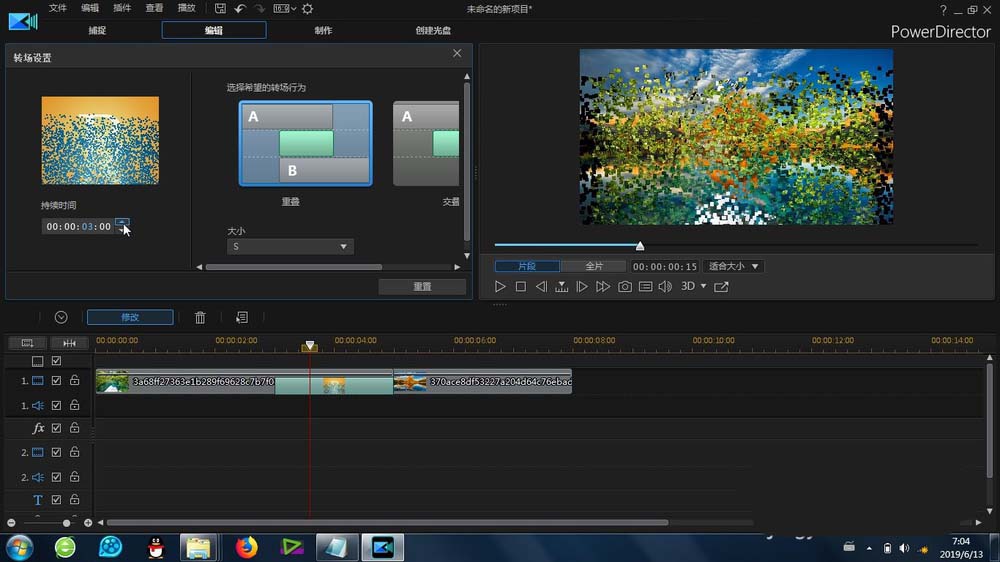Click the 重置 reset button
Screen dimensions: 1000x562
click(x=422, y=286)
